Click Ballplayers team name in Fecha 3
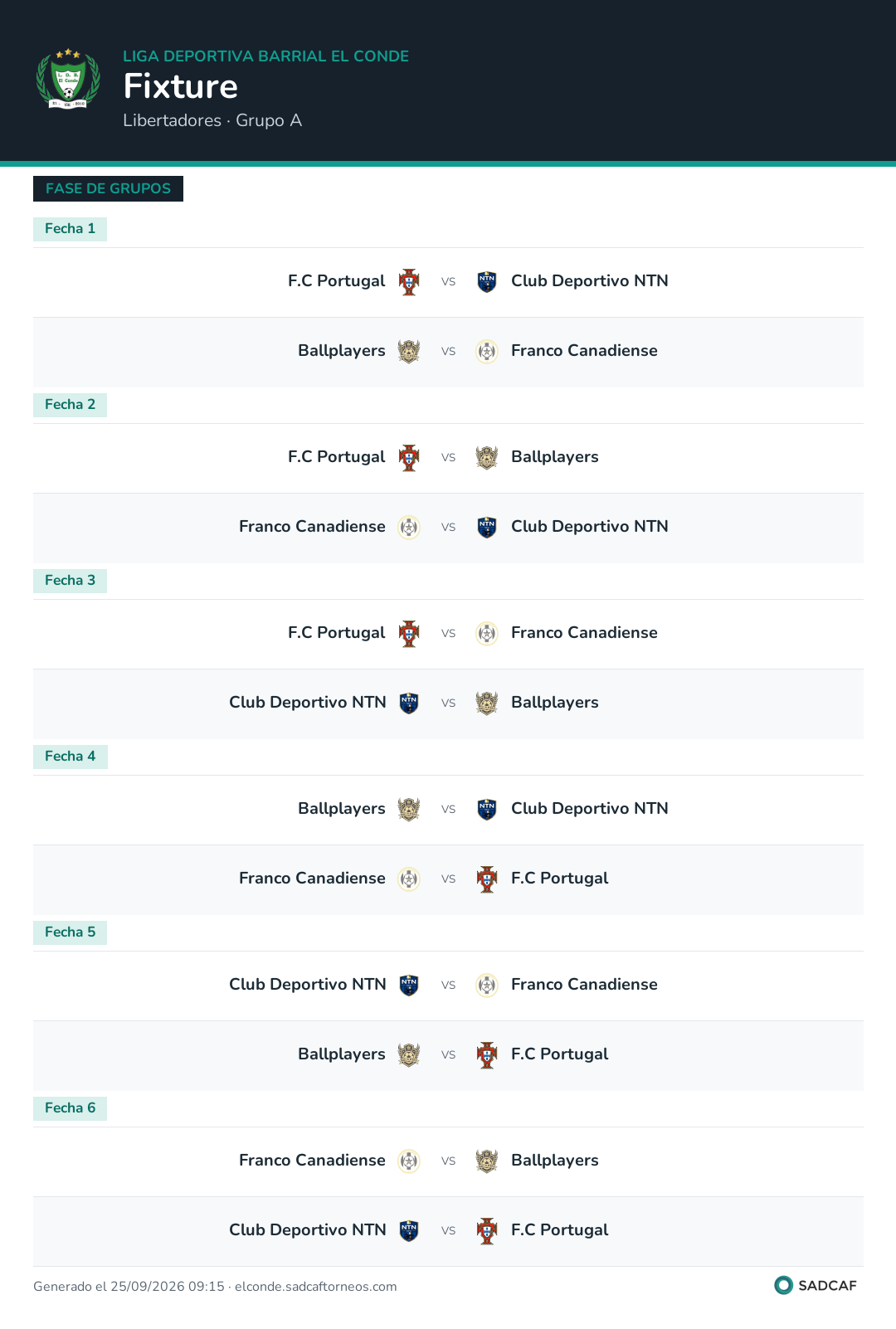The image size is (896, 1329). pyautogui.click(x=554, y=703)
